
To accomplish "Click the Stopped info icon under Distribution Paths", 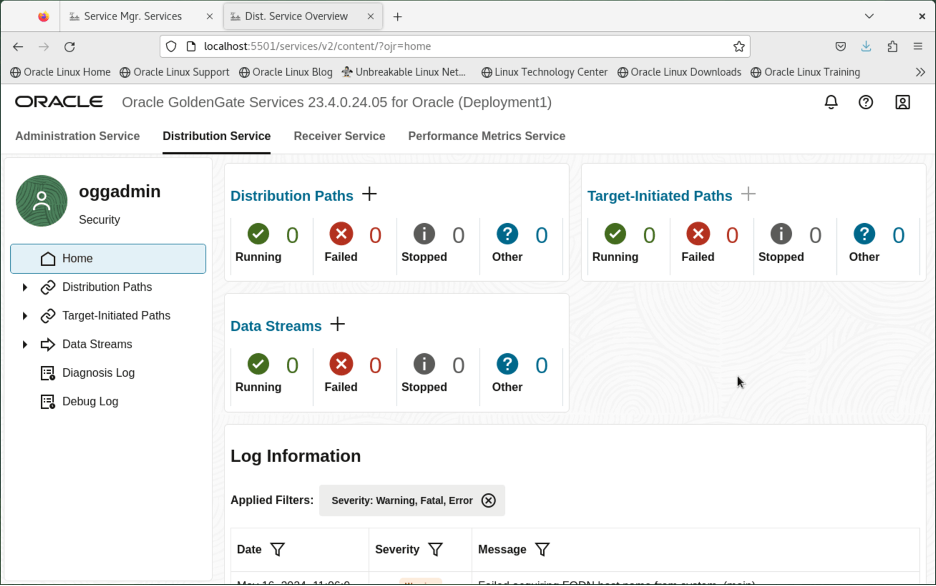I will tap(424, 234).
